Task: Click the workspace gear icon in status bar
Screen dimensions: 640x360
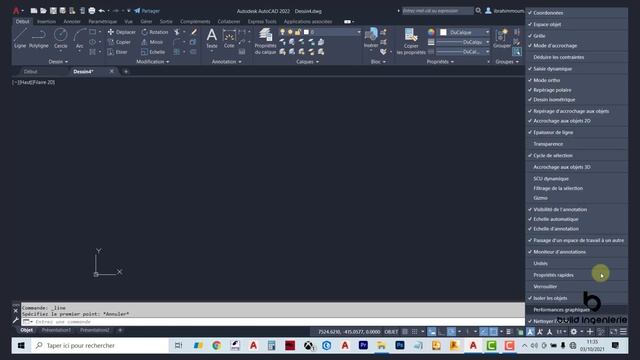Action: [573, 332]
